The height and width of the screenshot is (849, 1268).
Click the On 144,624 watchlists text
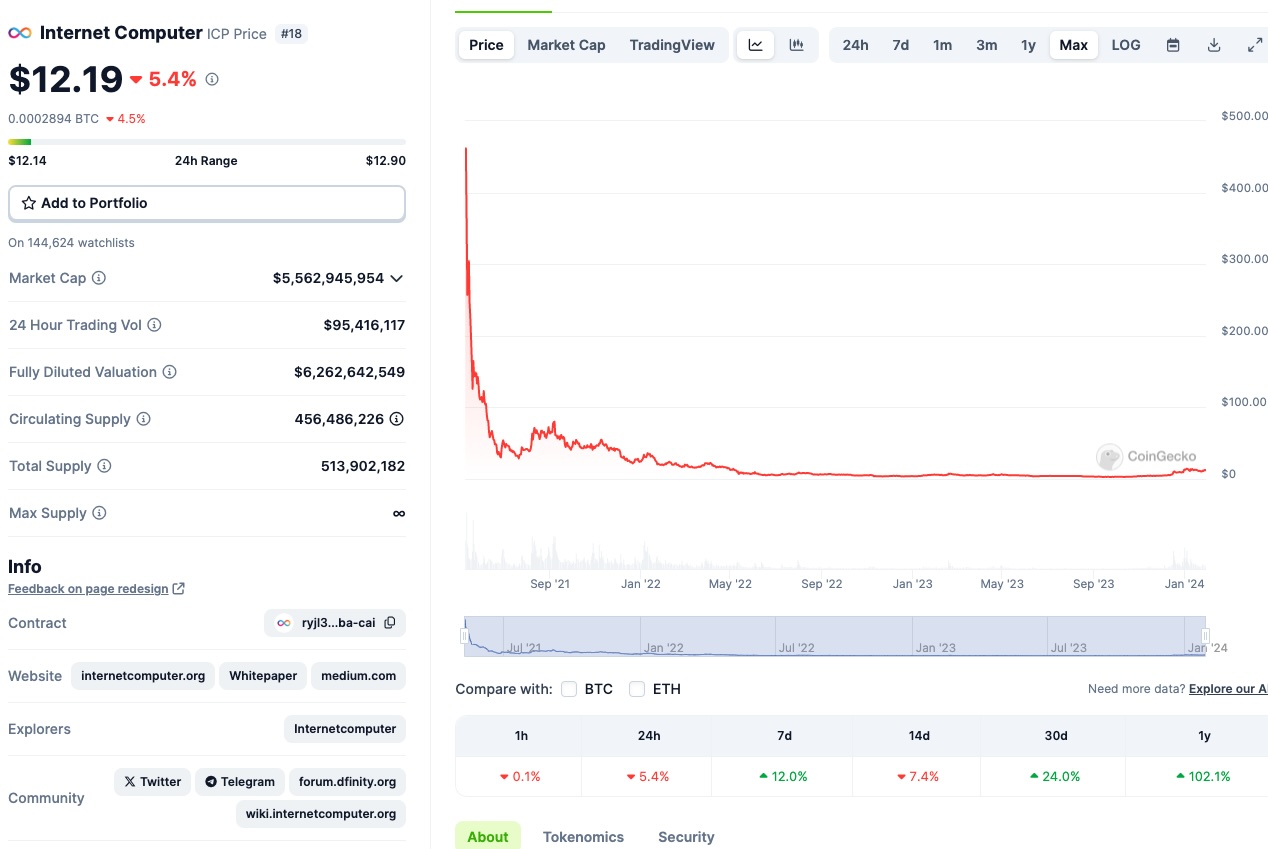(x=71, y=243)
